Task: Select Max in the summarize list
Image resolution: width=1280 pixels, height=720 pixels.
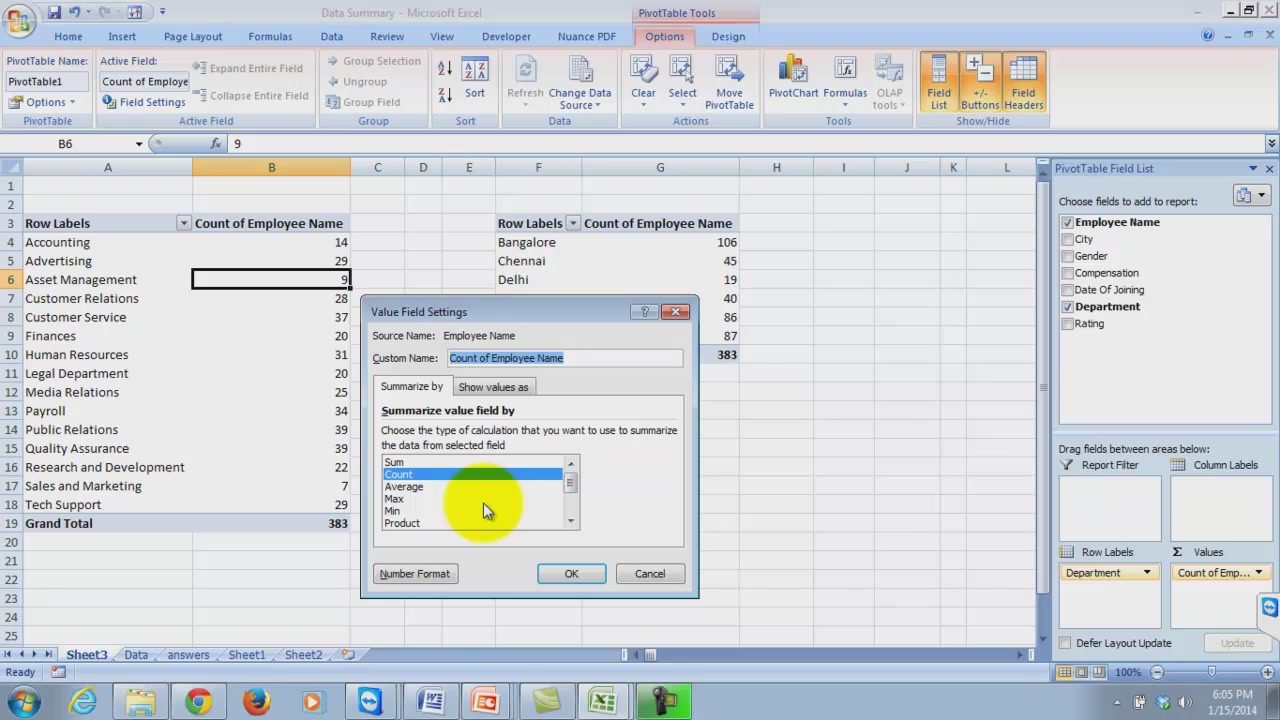Action: click(473, 499)
